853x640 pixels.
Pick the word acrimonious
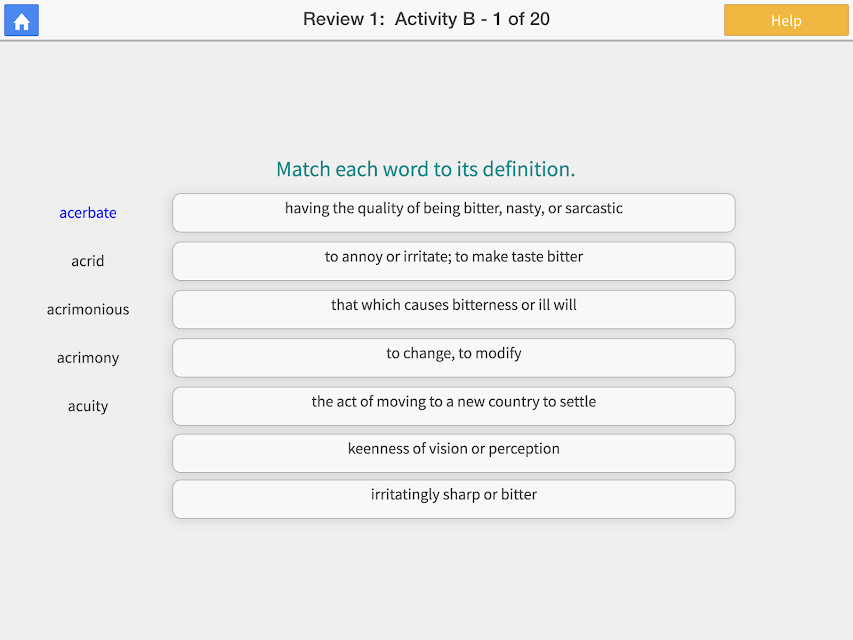pos(88,310)
